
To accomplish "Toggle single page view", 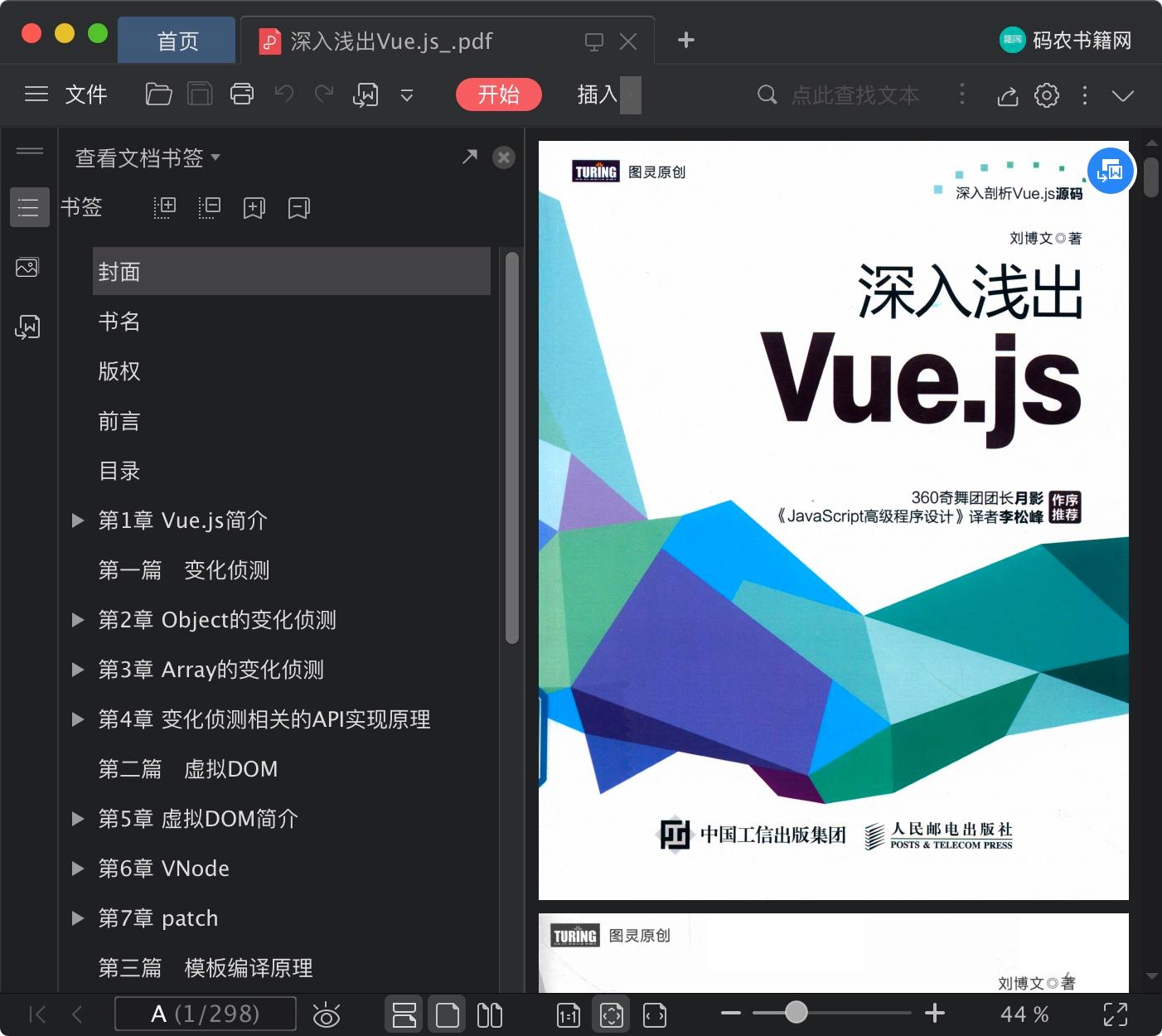I will point(448,1014).
